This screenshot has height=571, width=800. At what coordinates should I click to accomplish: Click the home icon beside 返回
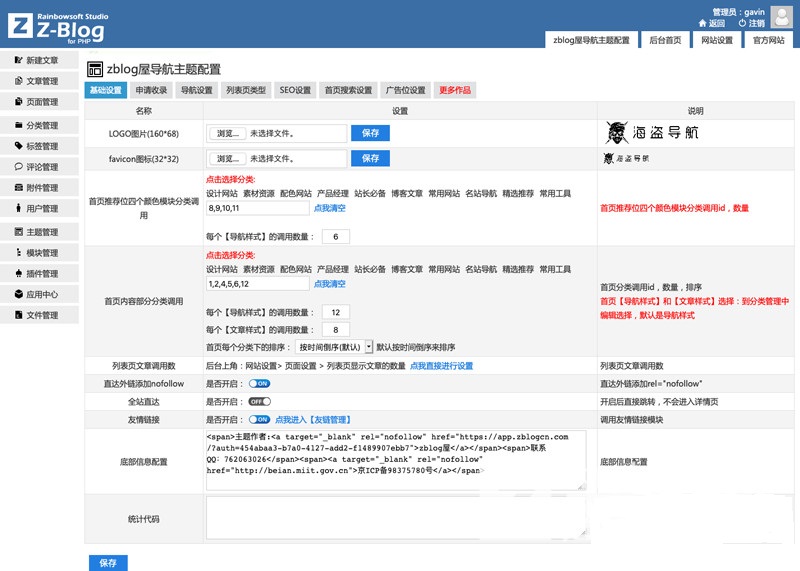[702, 23]
